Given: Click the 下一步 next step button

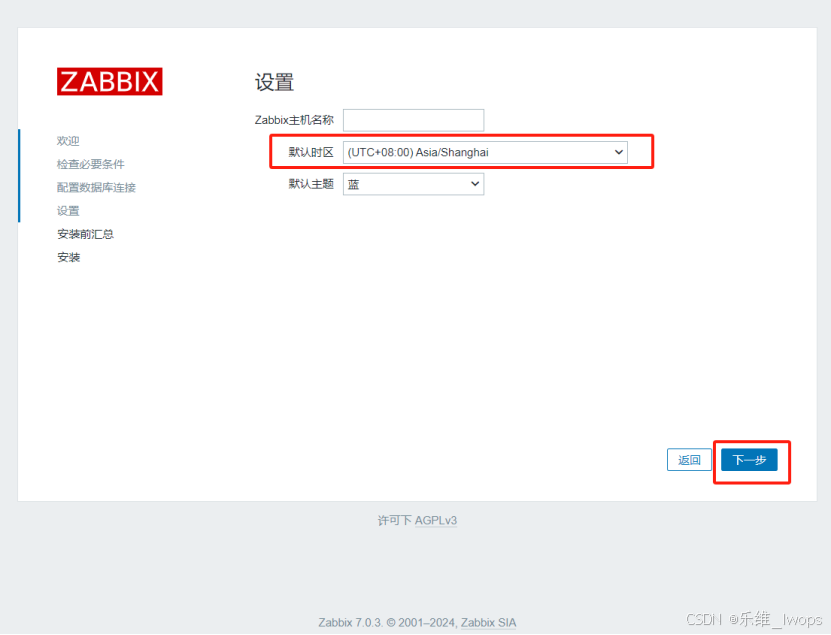Looking at the screenshot, I should 749,460.
